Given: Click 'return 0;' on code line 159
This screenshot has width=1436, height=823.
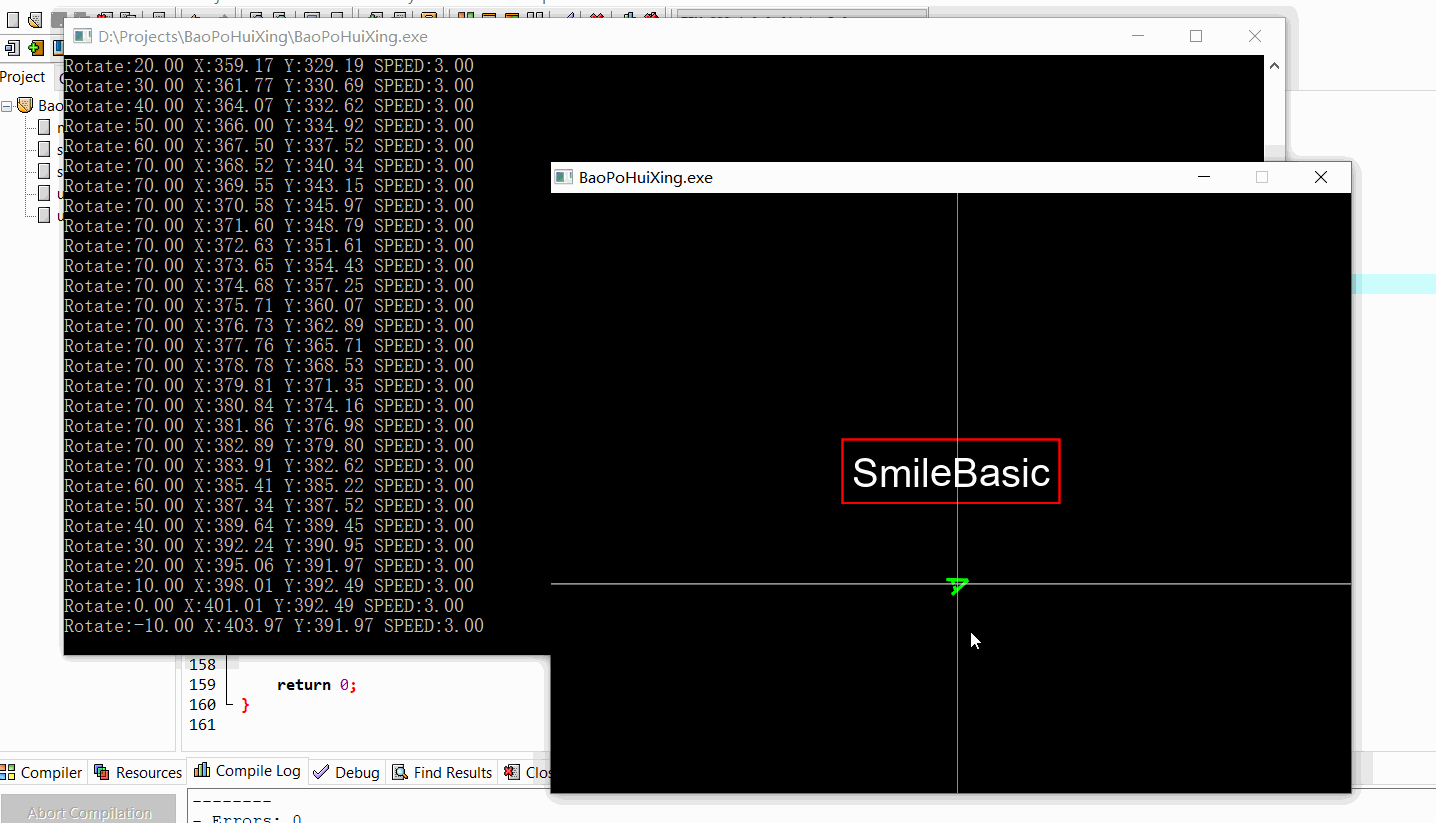Looking at the screenshot, I should coord(317,685).
